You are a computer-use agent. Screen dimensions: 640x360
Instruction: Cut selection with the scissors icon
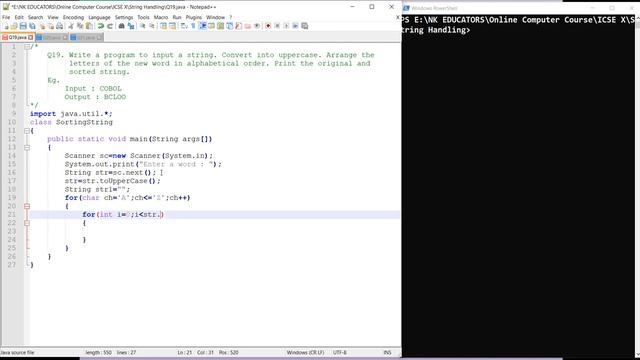coord(71,26)
